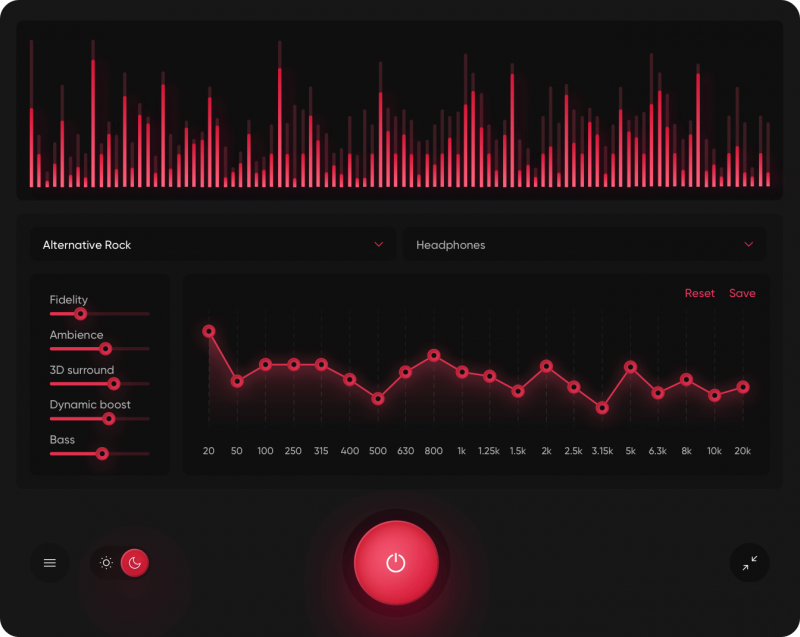800x637 pixels.
Task: Select the 1k frequency label
Action: (x=461, y=451)
